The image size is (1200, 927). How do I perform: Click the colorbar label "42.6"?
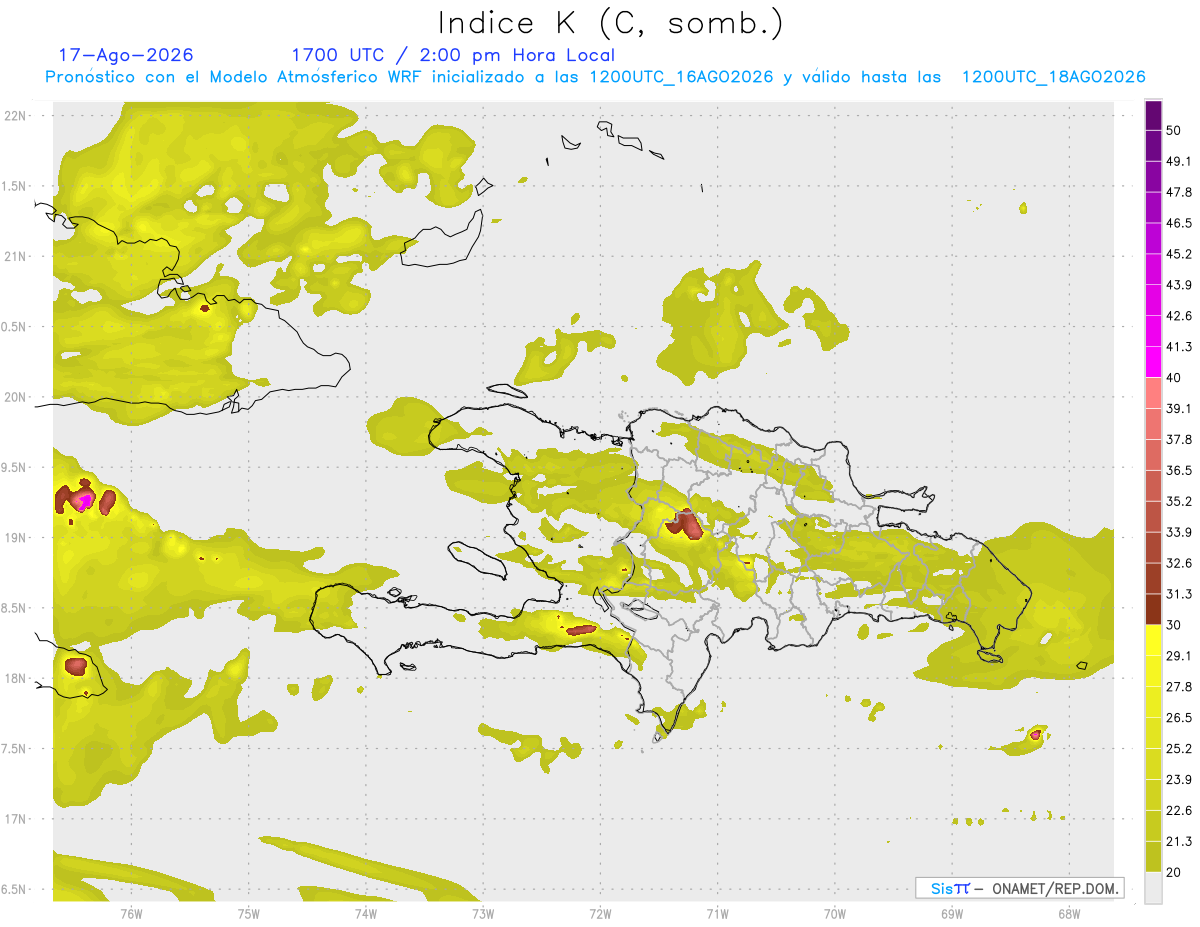coord(1179,316)
